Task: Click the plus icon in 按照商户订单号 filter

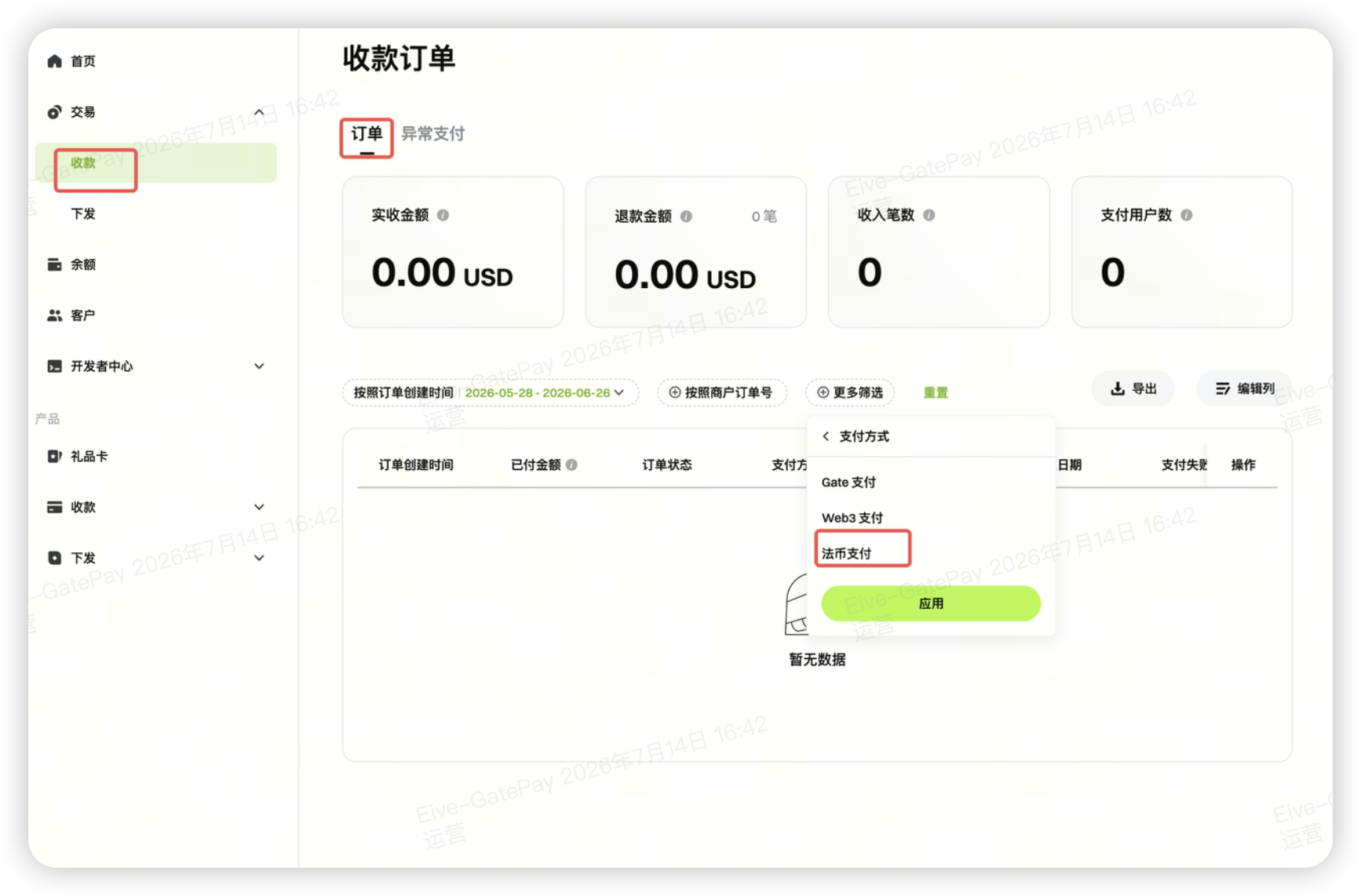Action: (x=674, y=392)
